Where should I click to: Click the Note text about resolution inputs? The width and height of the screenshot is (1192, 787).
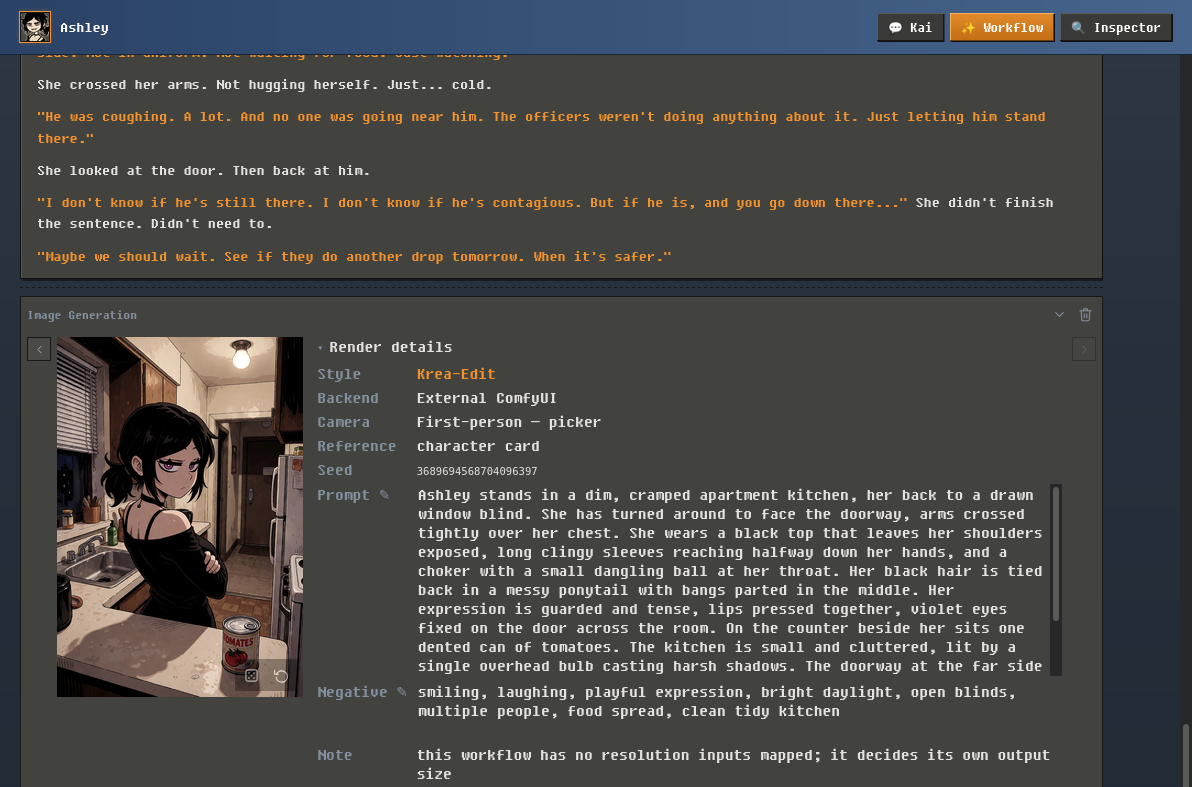[x=733, y=764]
